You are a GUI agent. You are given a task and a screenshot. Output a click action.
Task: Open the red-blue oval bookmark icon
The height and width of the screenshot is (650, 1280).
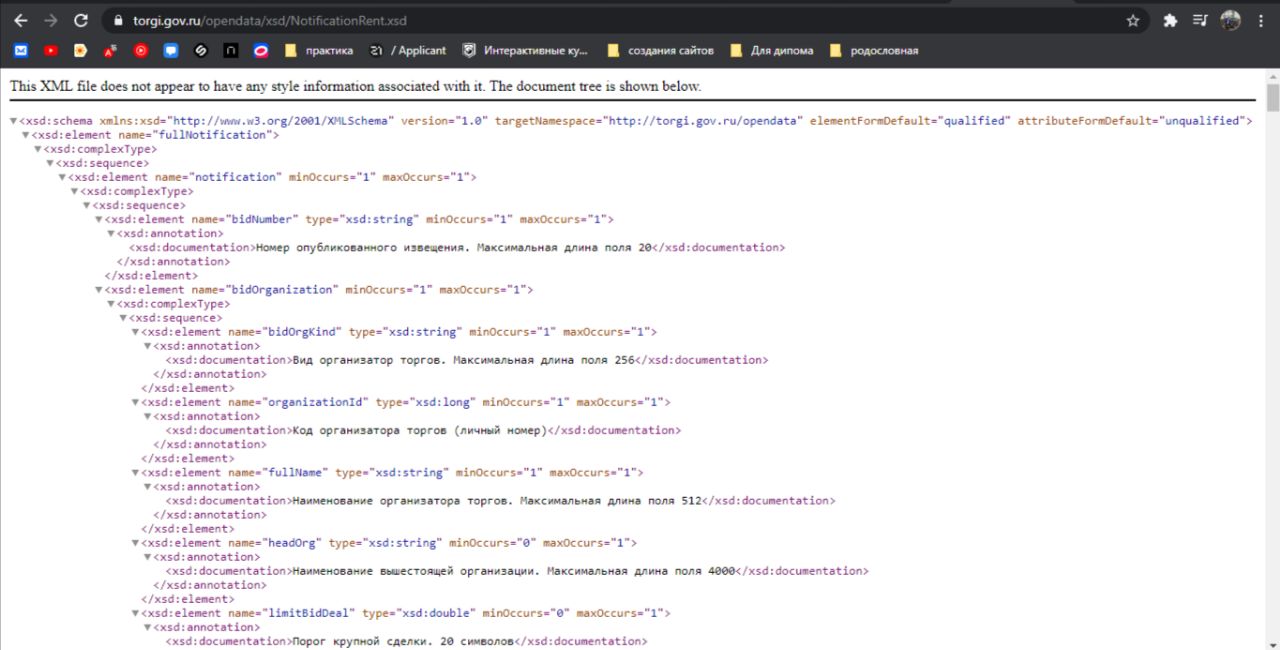(261, 50)
